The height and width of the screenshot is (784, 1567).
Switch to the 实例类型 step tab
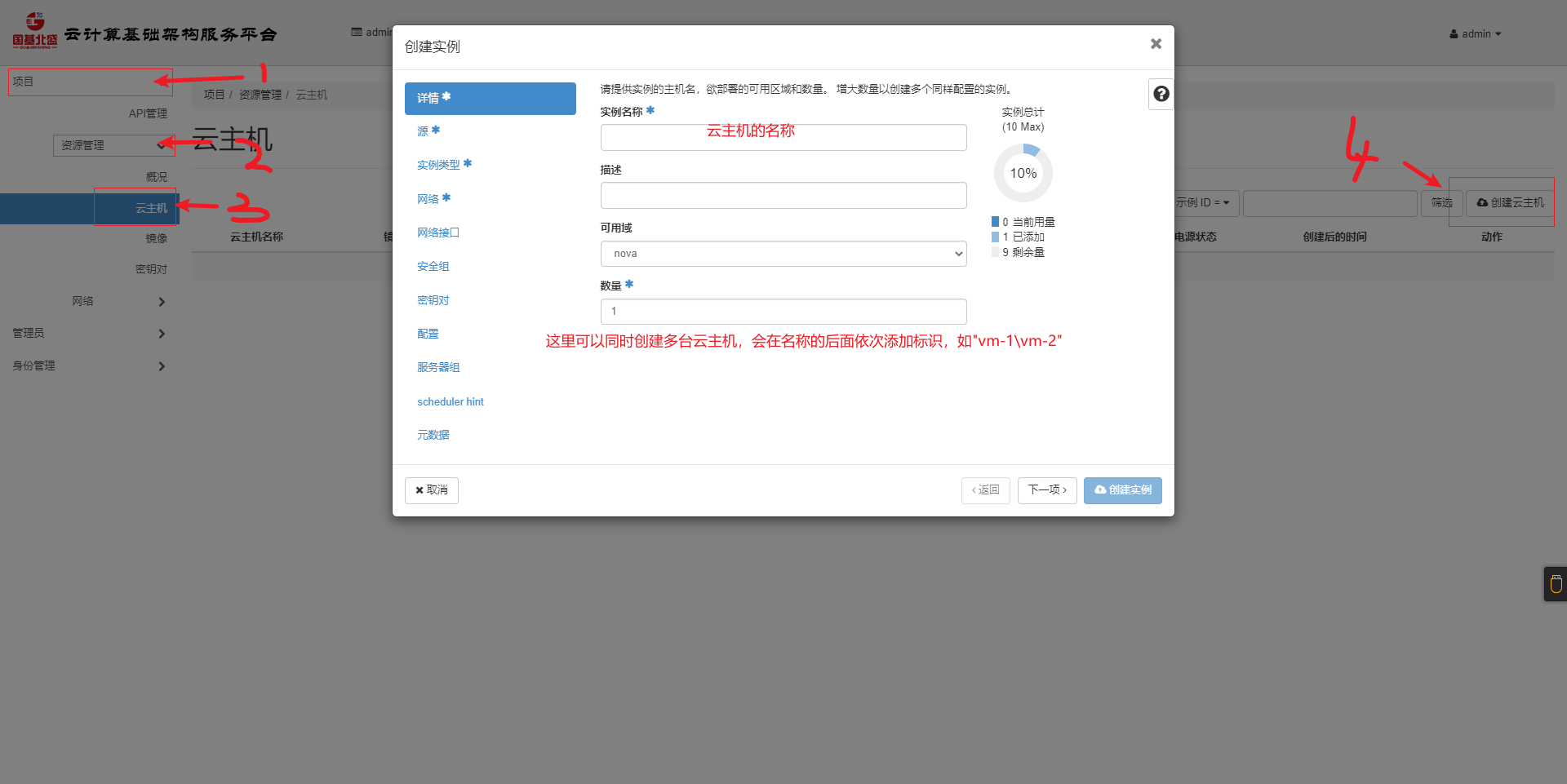(443, 165)
